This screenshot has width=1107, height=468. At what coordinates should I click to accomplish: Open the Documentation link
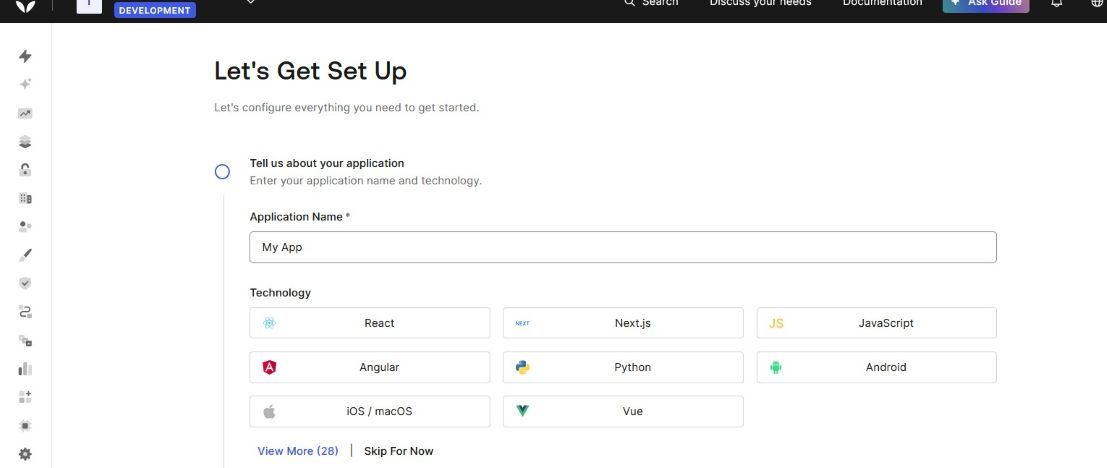coord(882,4)
